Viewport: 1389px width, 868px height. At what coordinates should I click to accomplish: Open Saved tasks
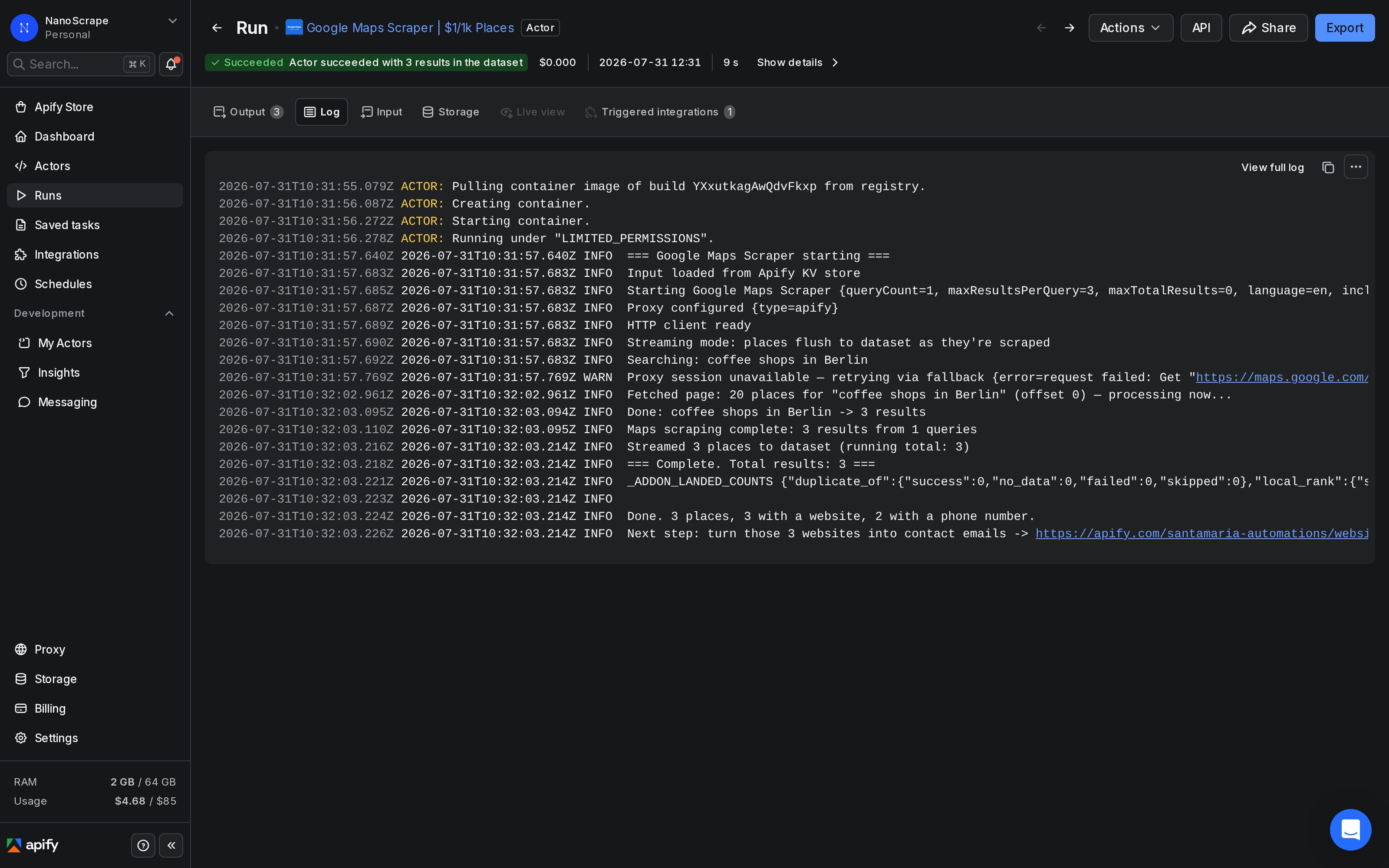tap(95, 225)
